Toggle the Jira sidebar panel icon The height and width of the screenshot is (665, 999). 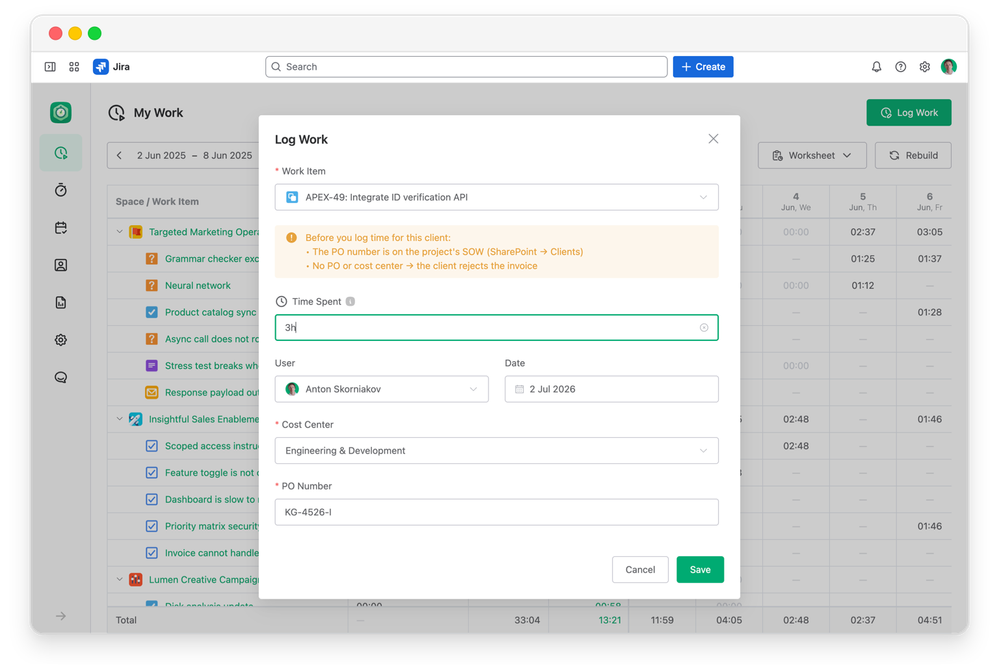pos(50,67)
